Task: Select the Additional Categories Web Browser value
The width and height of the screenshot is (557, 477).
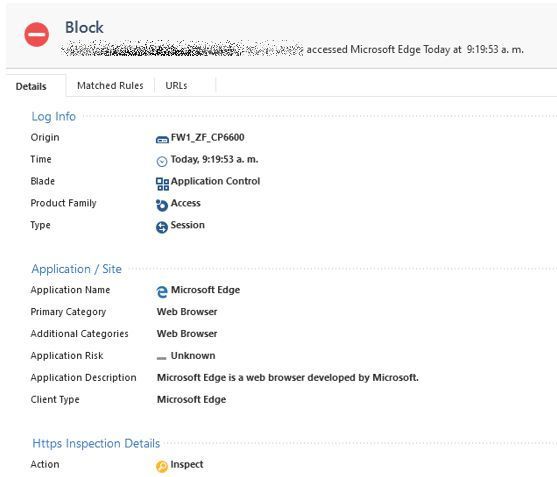Action: (187, 334)
